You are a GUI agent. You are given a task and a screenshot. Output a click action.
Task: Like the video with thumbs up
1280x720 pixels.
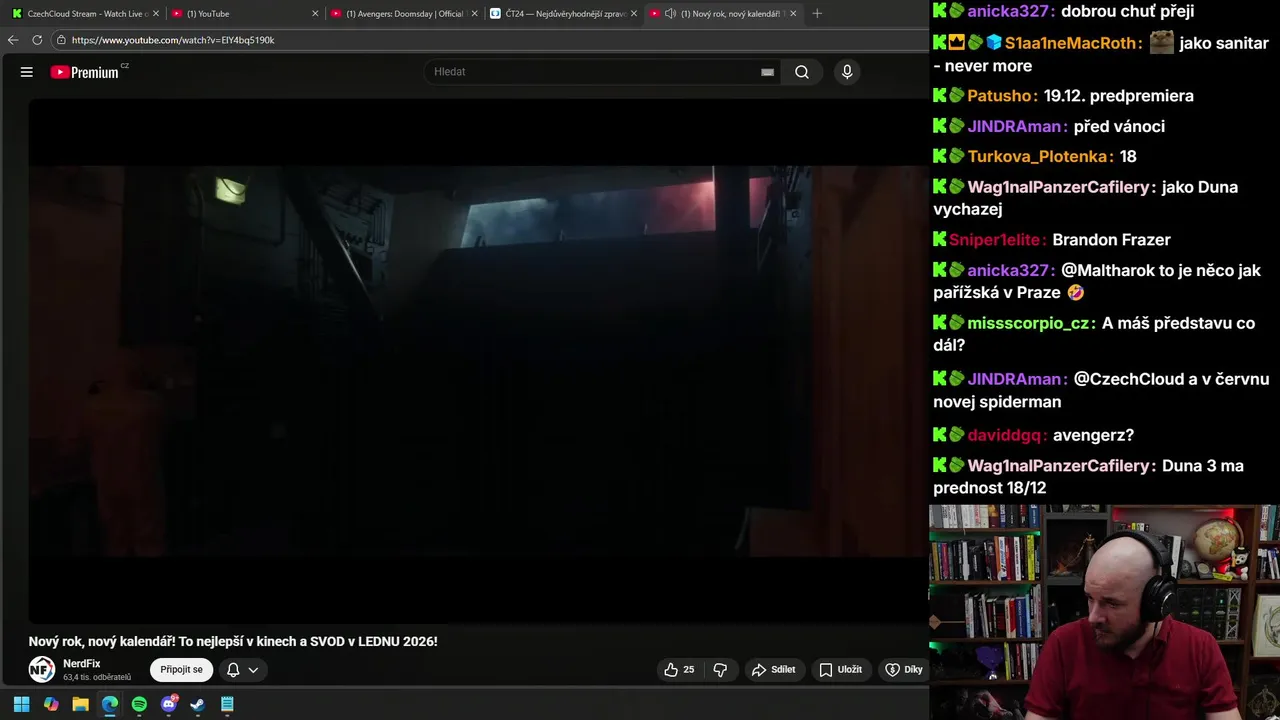(x=680, y=670)
